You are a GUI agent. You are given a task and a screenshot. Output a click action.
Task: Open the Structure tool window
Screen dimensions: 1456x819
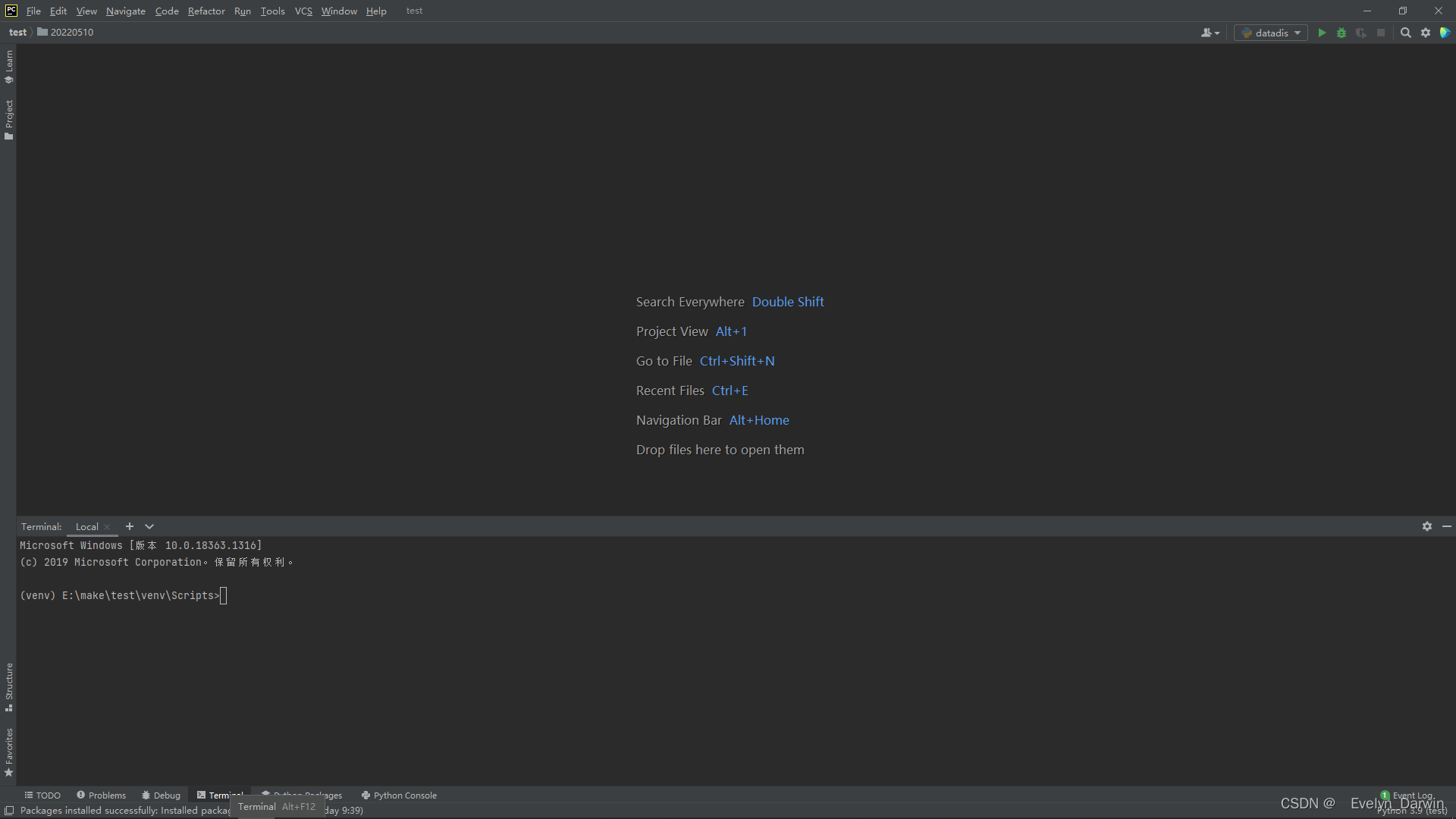(8, 687)
